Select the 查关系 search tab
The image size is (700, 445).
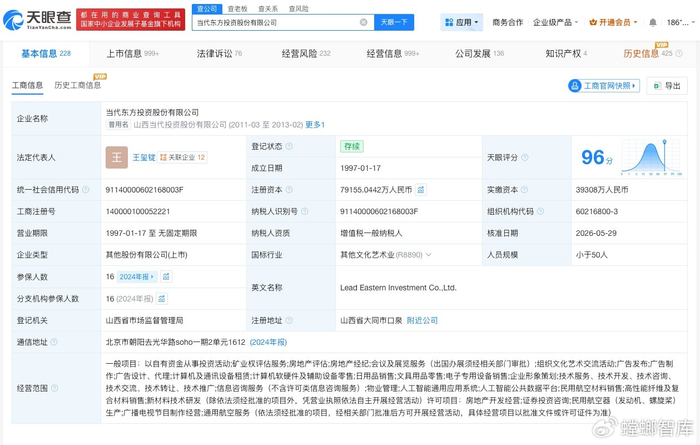click(268, 8)
